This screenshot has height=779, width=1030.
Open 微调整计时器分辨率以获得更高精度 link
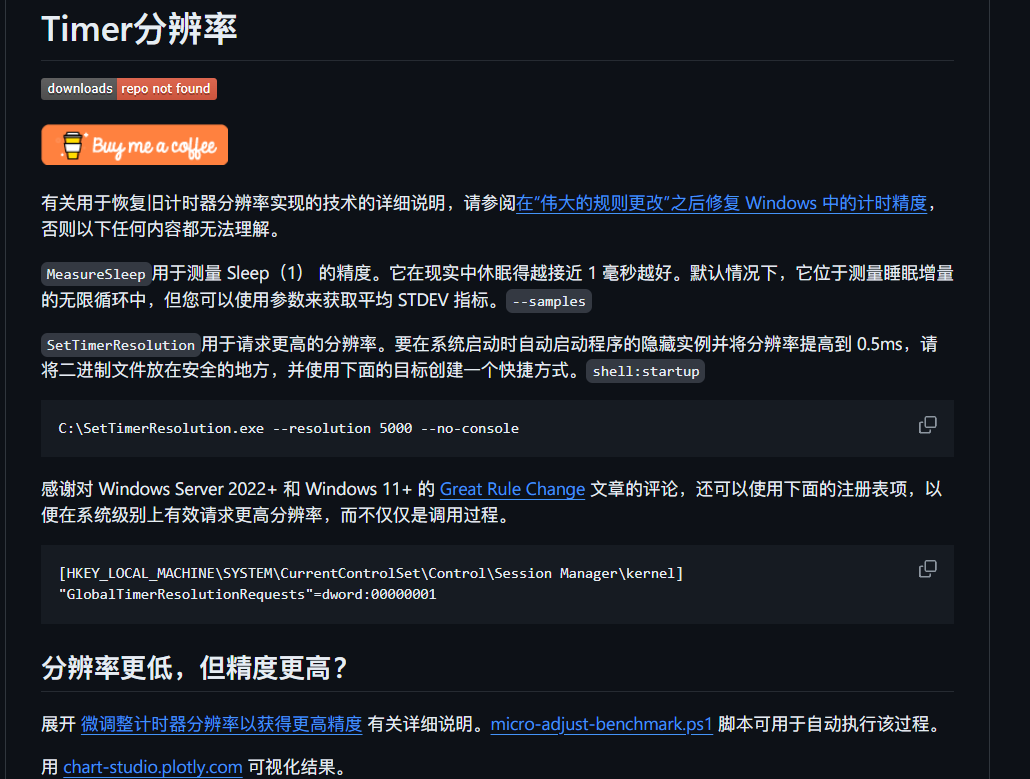pos(221,724)
